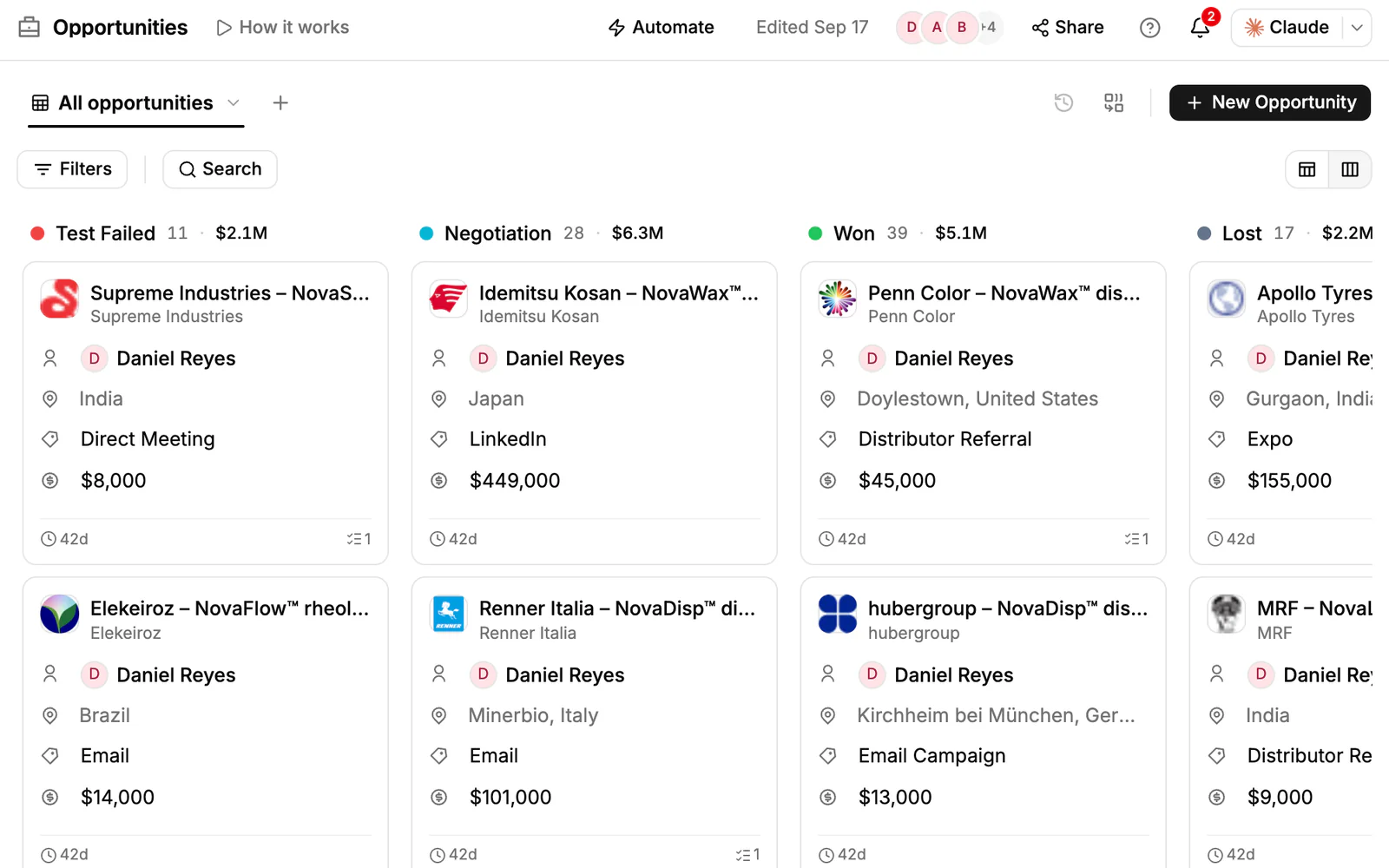Screen dimensions: 1389x868
Task: Open the Idemitsu Kosan – NovaWax opportunity title
Action: coord(619,293)
